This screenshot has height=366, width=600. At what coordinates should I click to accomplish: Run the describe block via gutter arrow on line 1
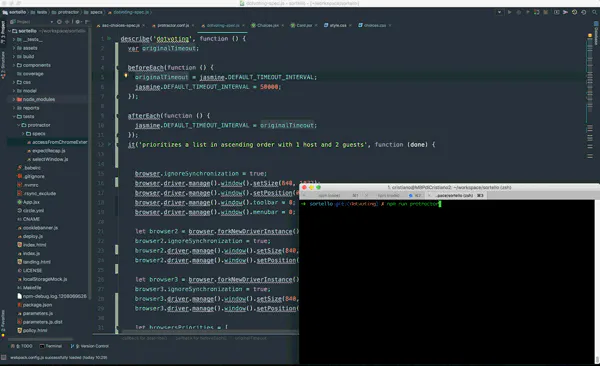pos(109,39)
